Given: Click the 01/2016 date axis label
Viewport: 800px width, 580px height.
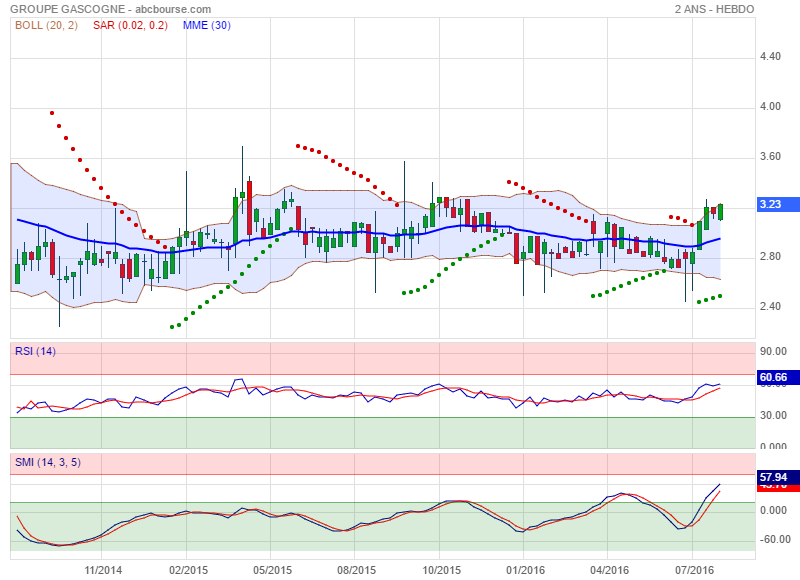Looking at the screenshot, I should point(526,570).
